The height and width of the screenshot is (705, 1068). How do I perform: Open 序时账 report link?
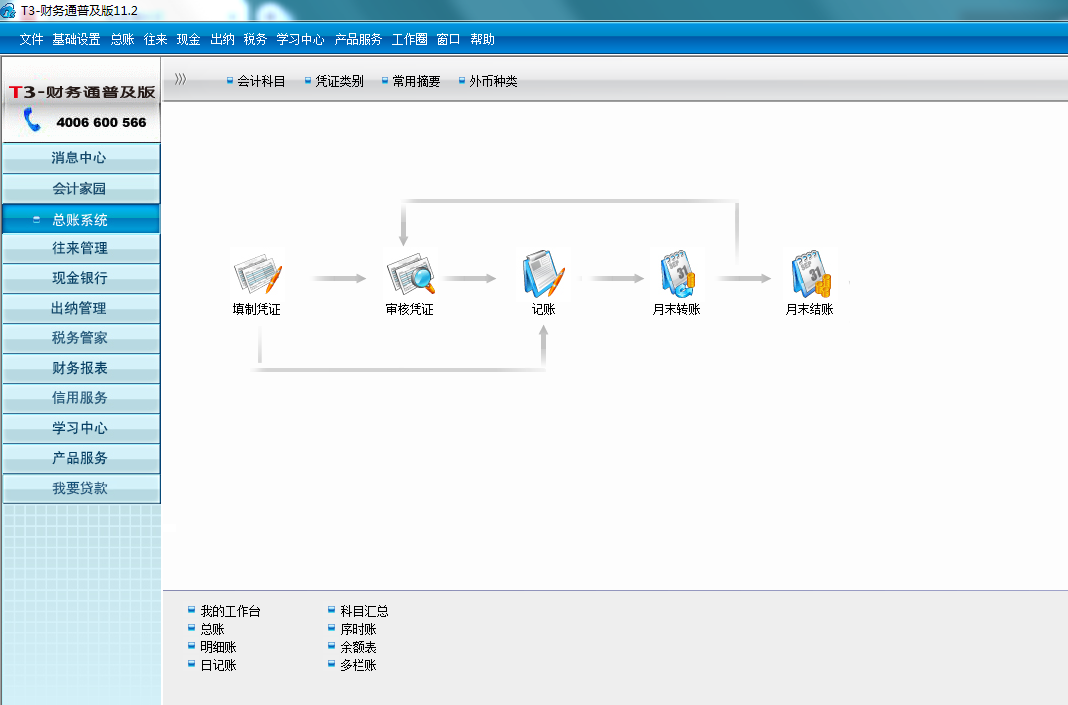click(352, 629)
